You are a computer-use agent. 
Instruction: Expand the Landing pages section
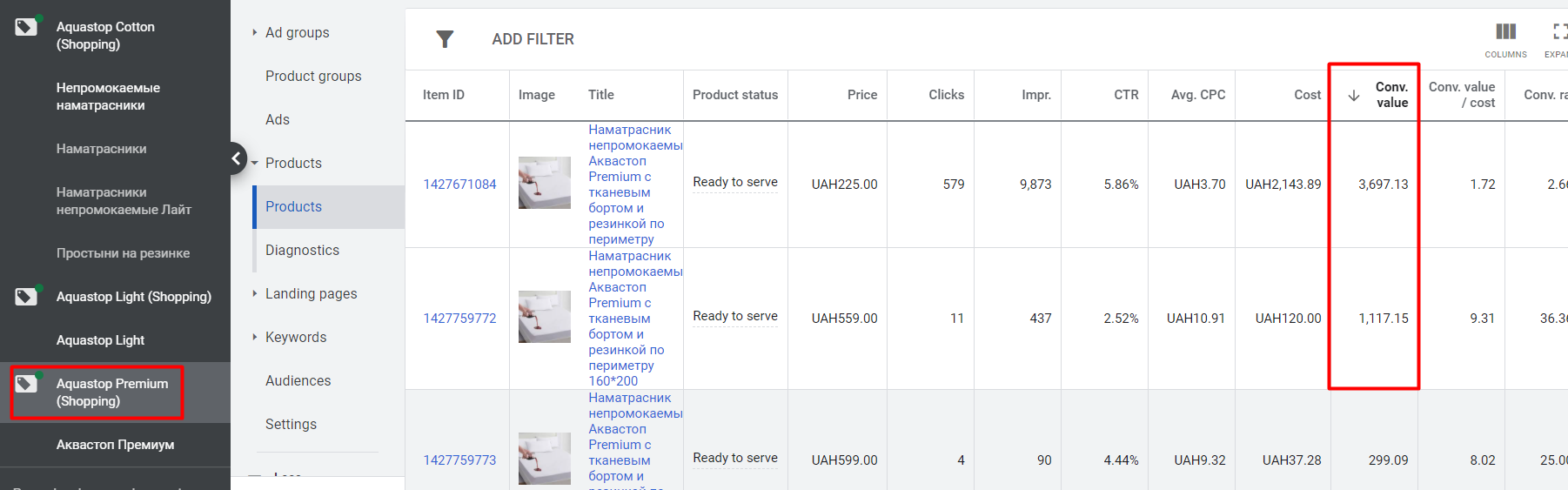point(254,293)
